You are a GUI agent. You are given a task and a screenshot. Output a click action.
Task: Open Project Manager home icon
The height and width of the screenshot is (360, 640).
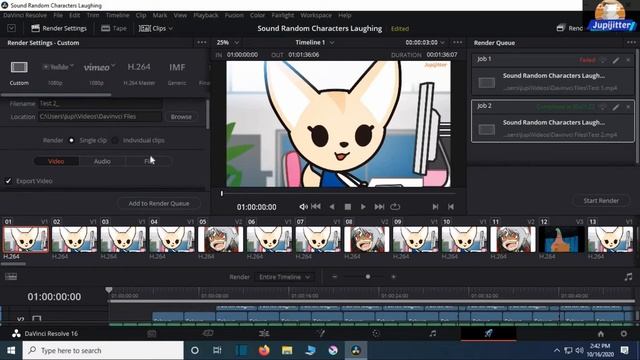[601, 333]
